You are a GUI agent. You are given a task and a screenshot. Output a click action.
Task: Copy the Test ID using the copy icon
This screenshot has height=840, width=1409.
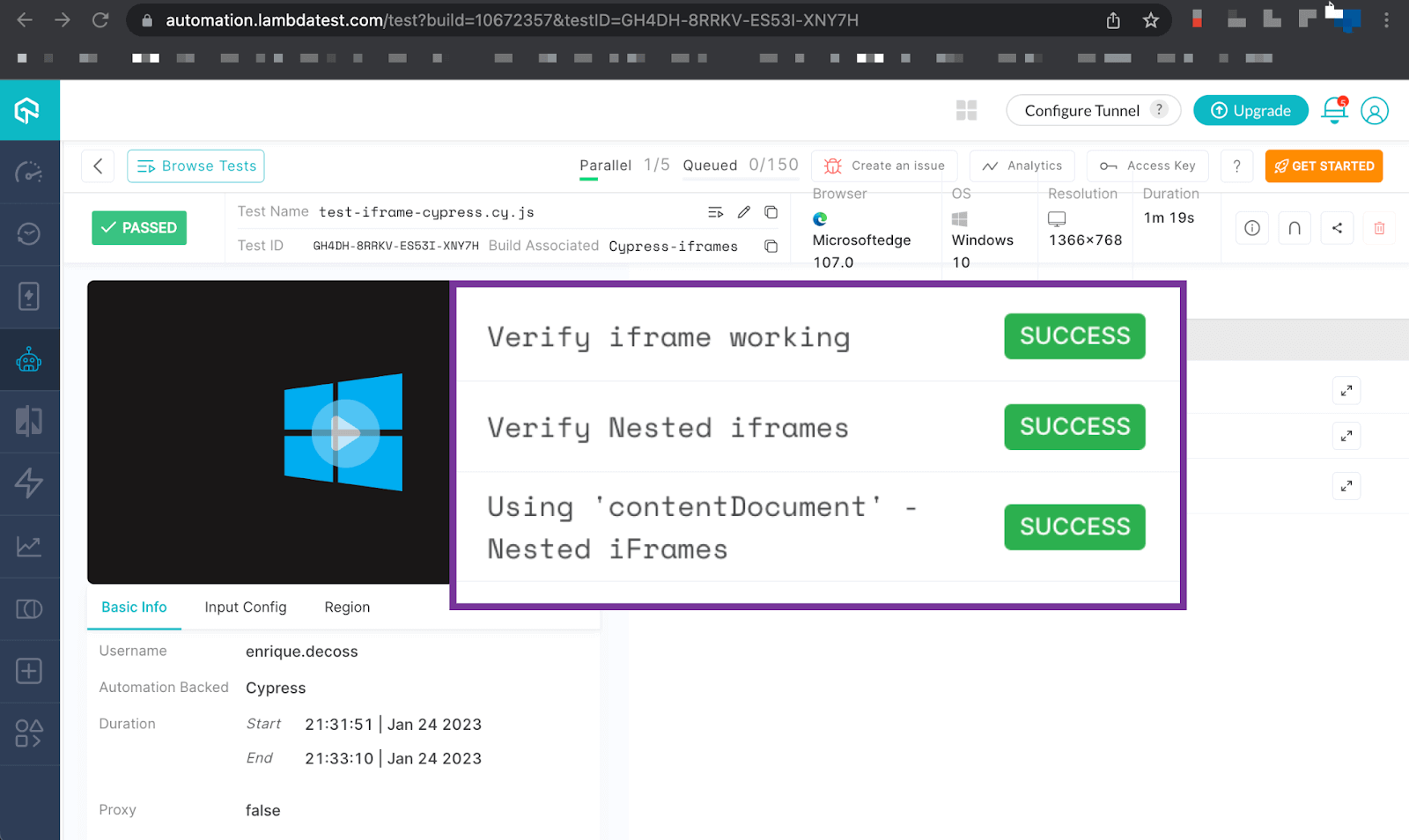click(x=771, y=247)
